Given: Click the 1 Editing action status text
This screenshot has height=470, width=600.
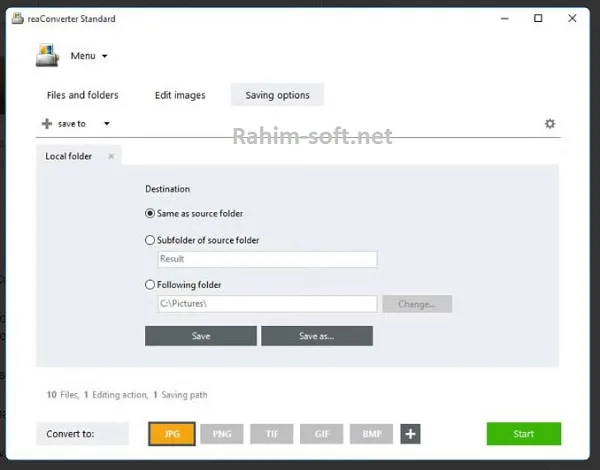Looking at the screenshot, I should pyautogui.click(x=116, y=395).
